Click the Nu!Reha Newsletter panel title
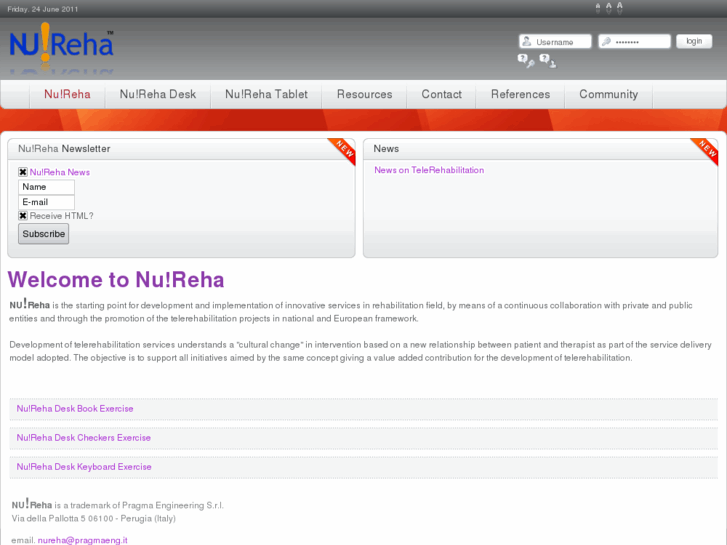727x545 pixels. pyautogui.click(x=64, y=149)
